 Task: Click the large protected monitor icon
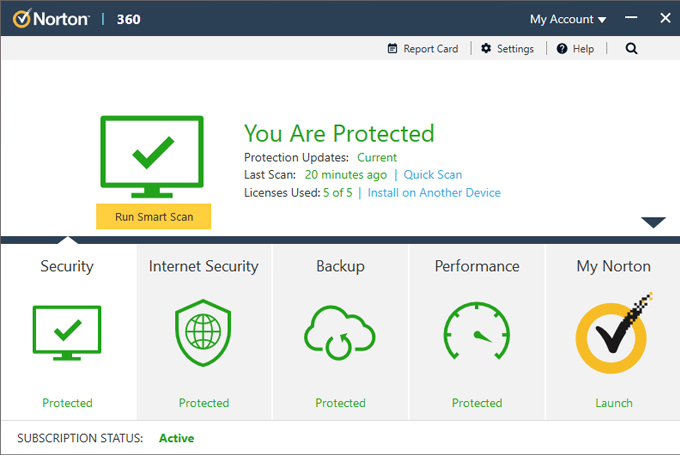click(x=152, y=156)
